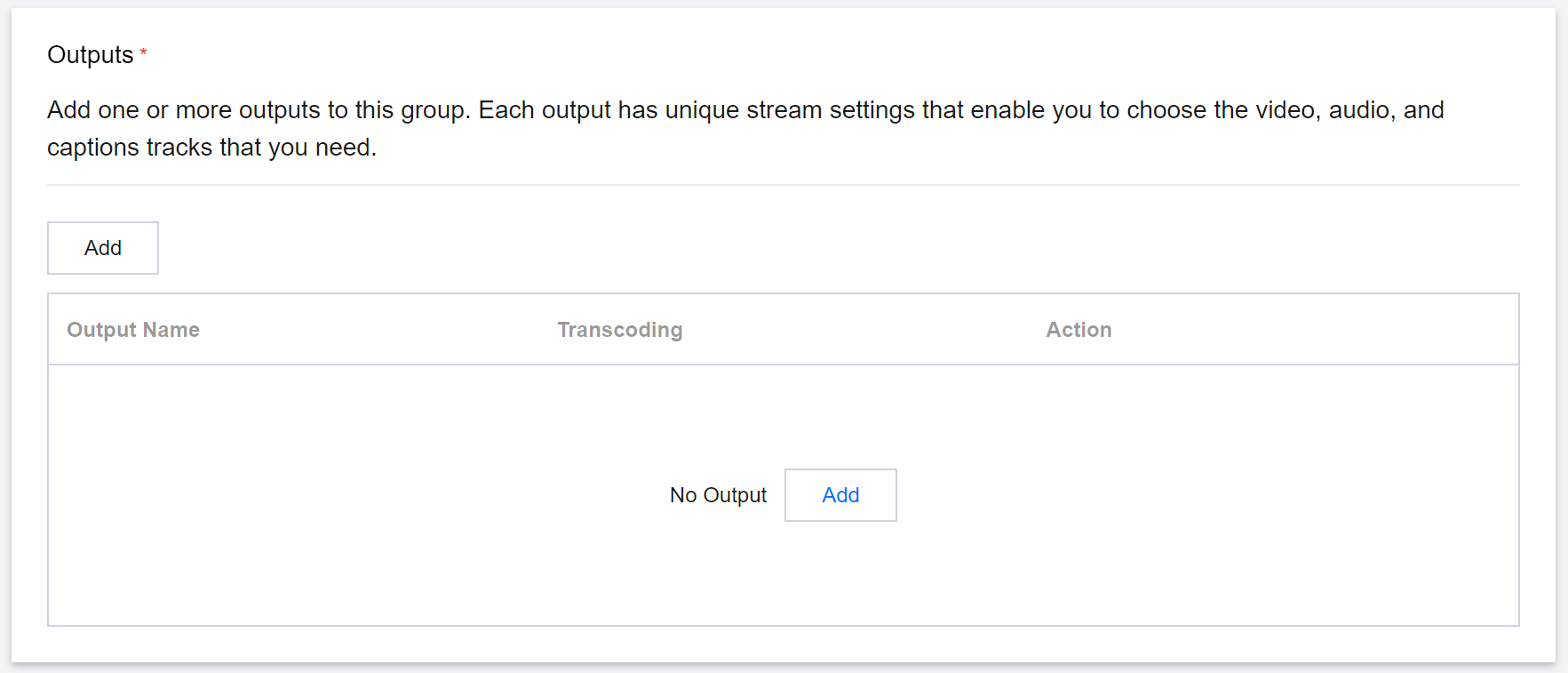Select the Transcoding column header
1568x673 pixels.
[x=619, y=330]
